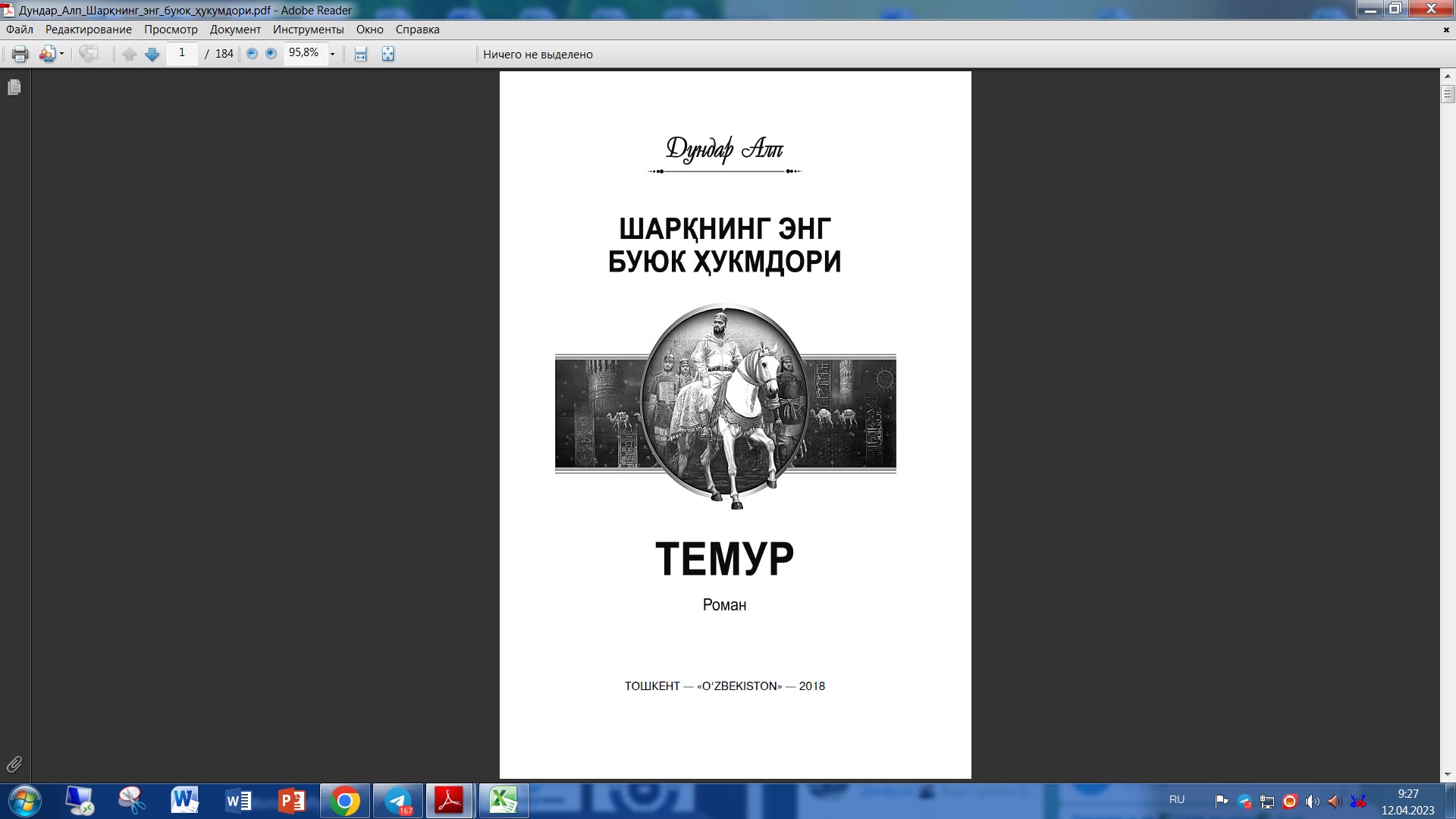Restore down the Adobe Reader window
1456x819 pixels.
(1395, 9)
